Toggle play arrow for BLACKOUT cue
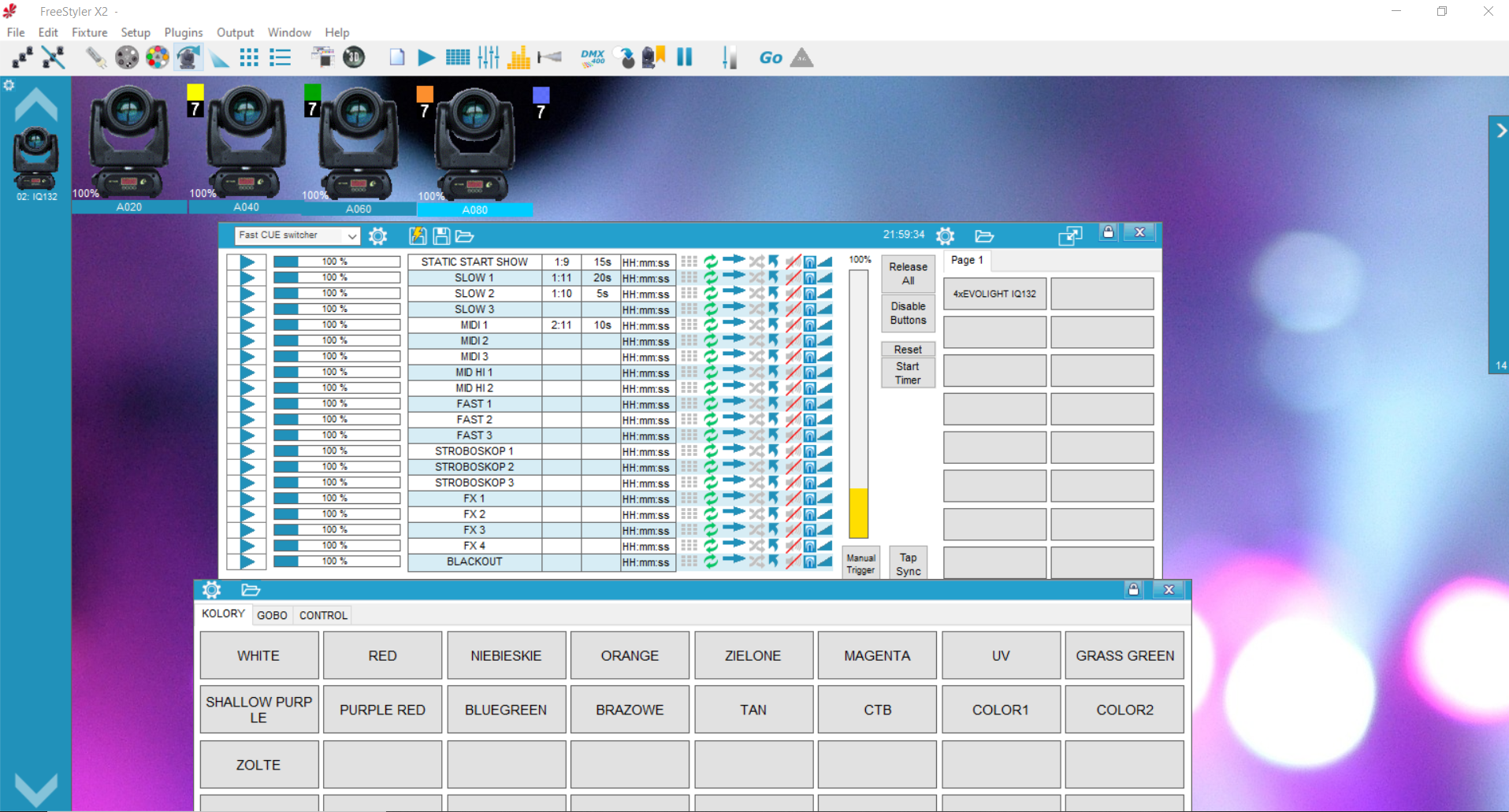Image resolution: width=1509 pixels, height=812 pixels. (247, 562)
